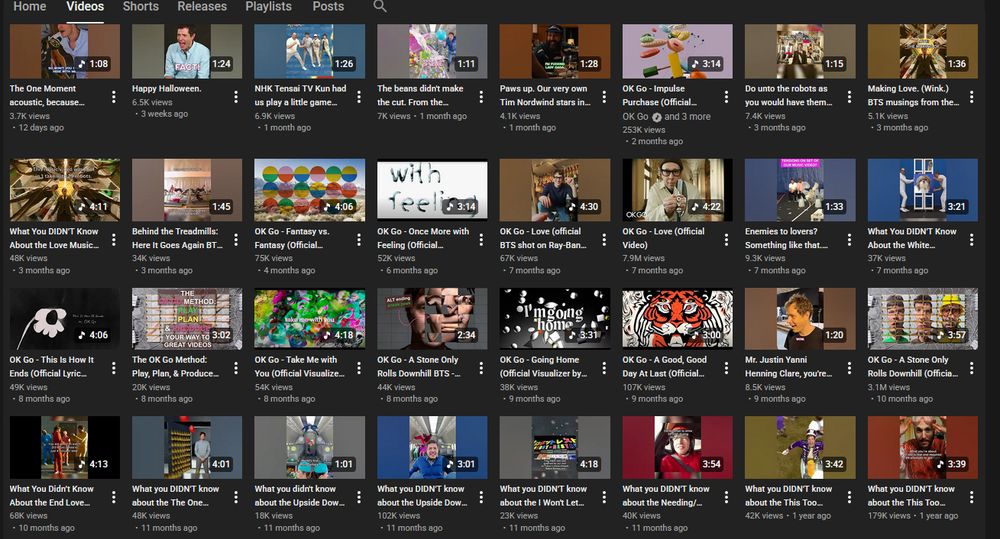Open options menu for Mr. Justin Yanni video
The width and height of the screenshot is (1000, 539).
[x=849, y=368]
